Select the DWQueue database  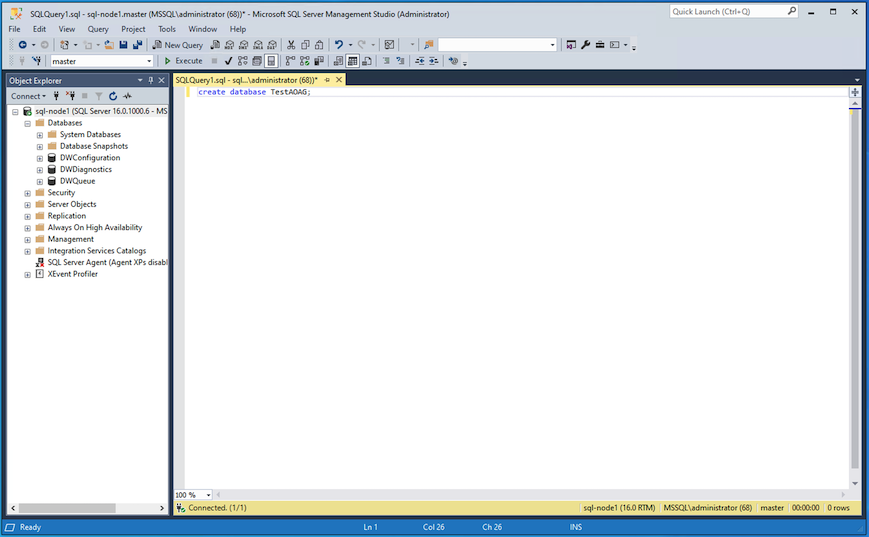point(77,181)
